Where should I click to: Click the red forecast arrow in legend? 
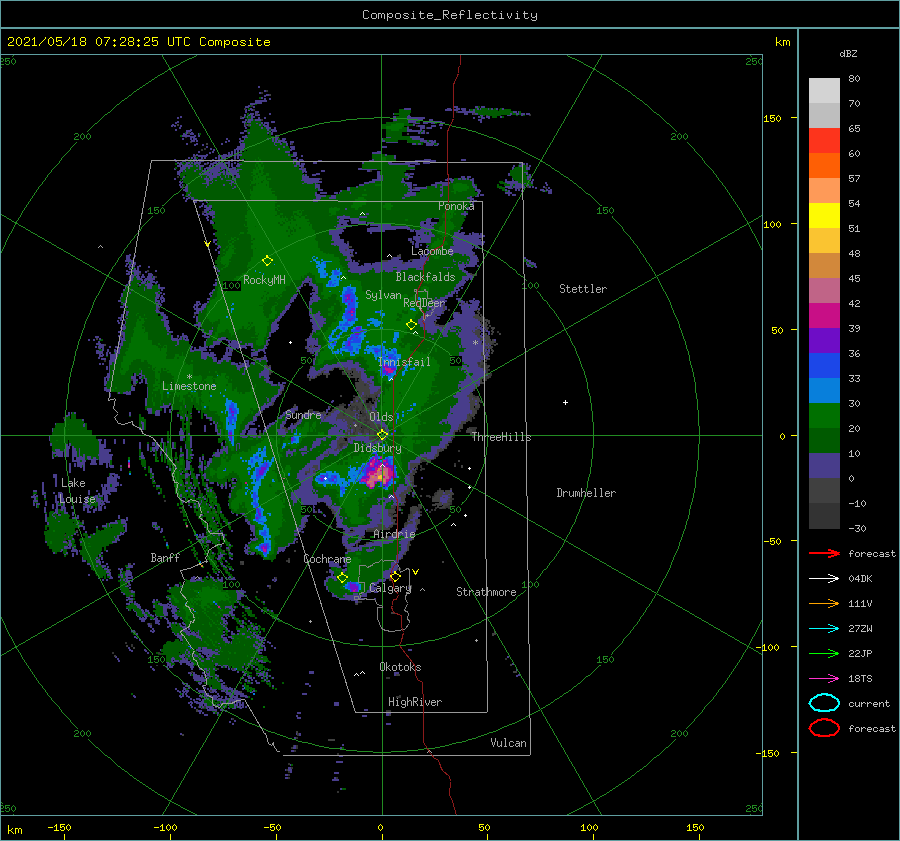coord(824,553)
